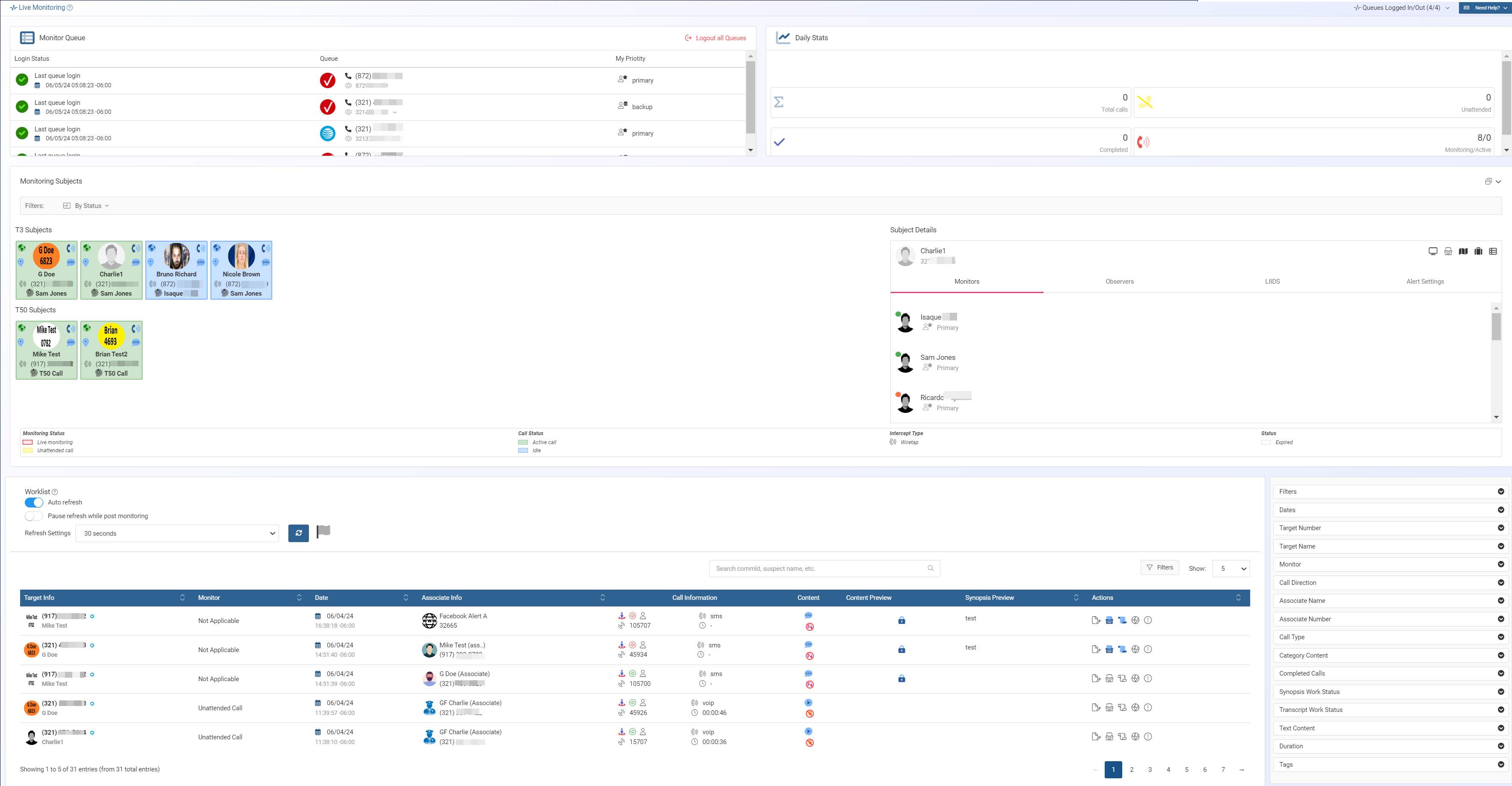Click the blue refresh worklist button

coord(298,533)
